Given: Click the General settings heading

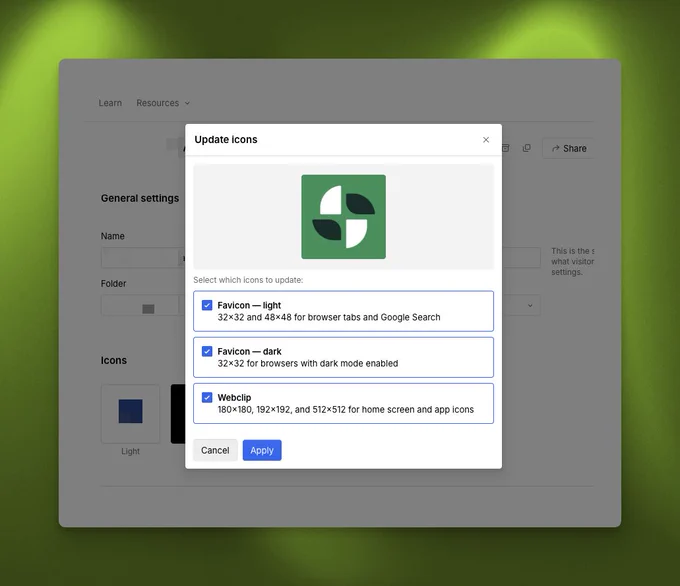Looking at the screenshot, I should pyautogui.click(x=140, y=198).
